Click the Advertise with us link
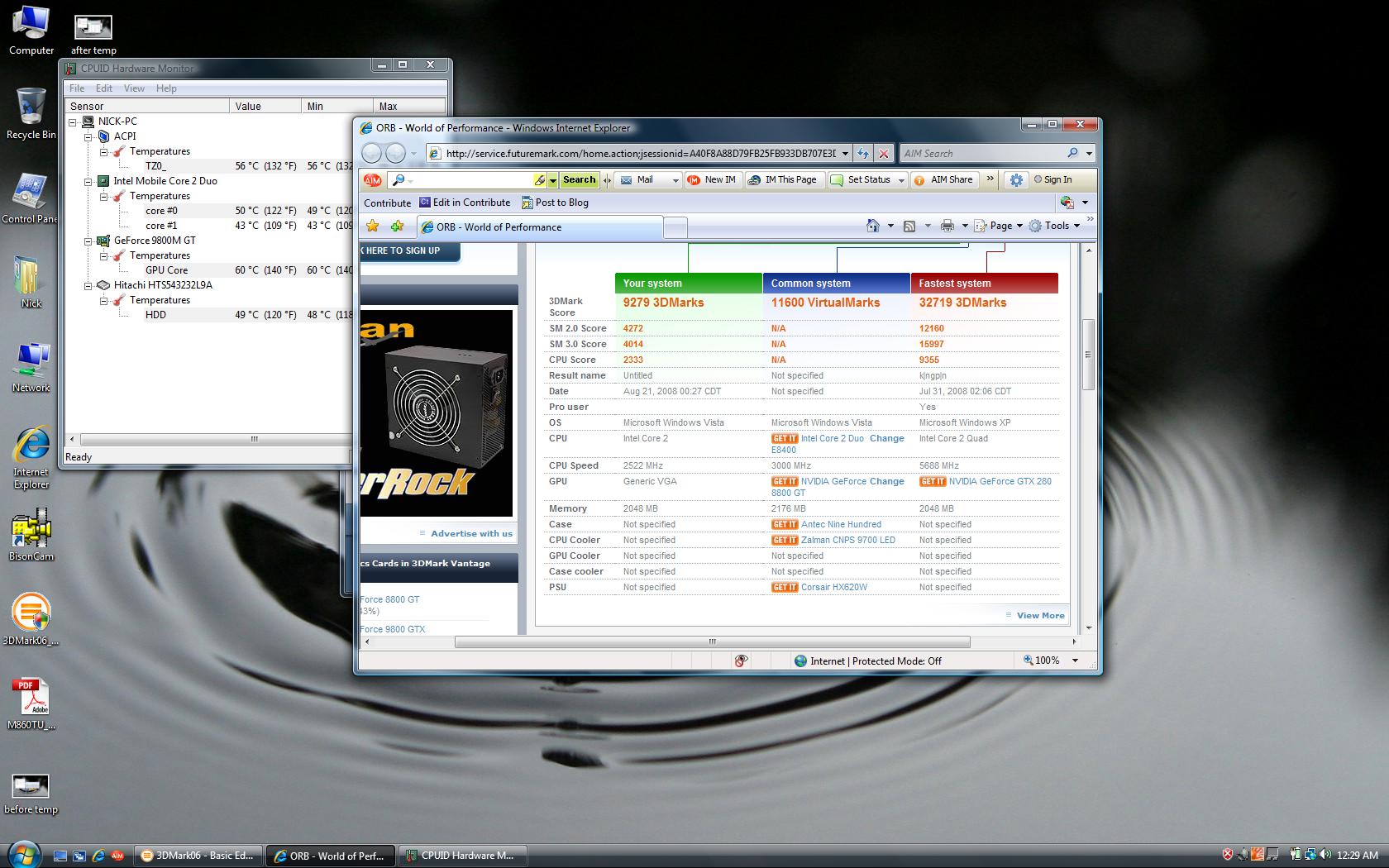The image size is (1389, 868). tap(471, 534)
